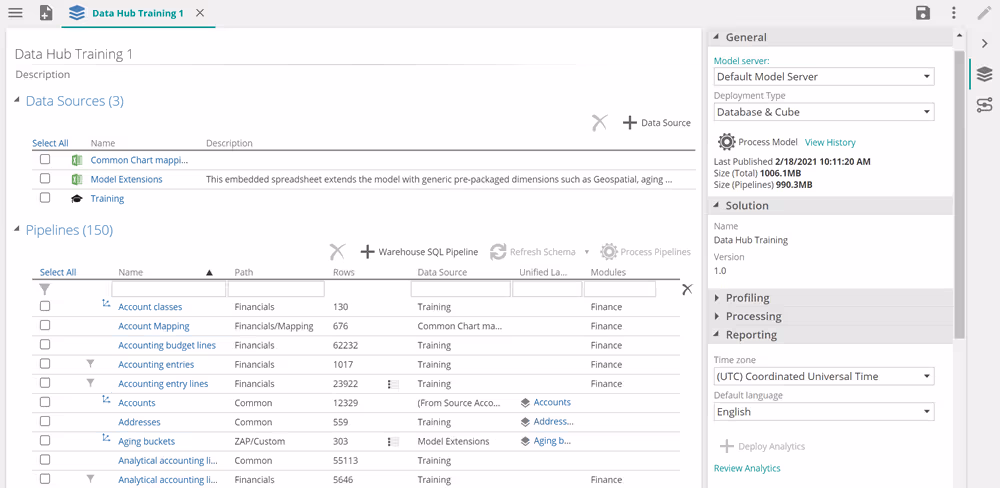The height and width of the screenshot is (488, 1000).
Task: Open the Model server dropdown
Action: pos(823,77)
